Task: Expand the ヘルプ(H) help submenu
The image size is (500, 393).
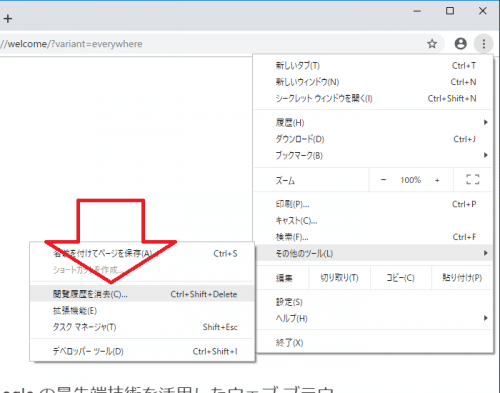Action: [373, 318]
